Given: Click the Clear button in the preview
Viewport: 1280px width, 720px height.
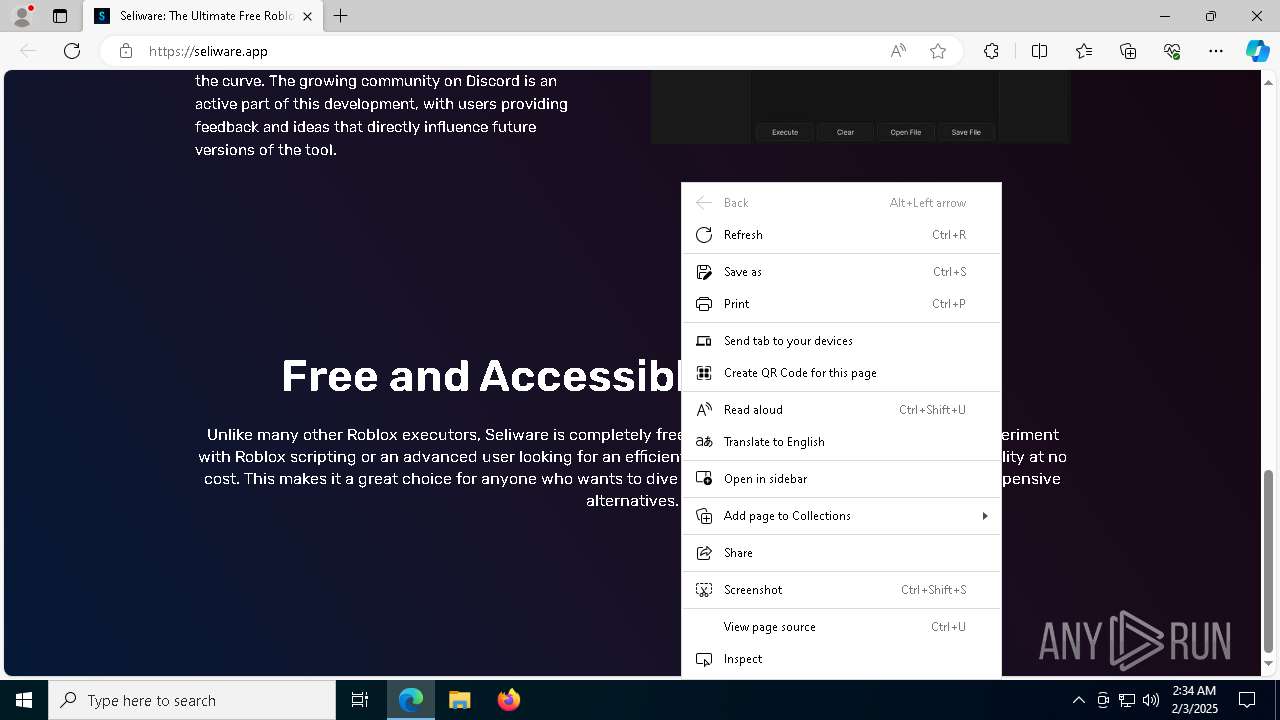Looking at the screenshot, I should point(845,132).
